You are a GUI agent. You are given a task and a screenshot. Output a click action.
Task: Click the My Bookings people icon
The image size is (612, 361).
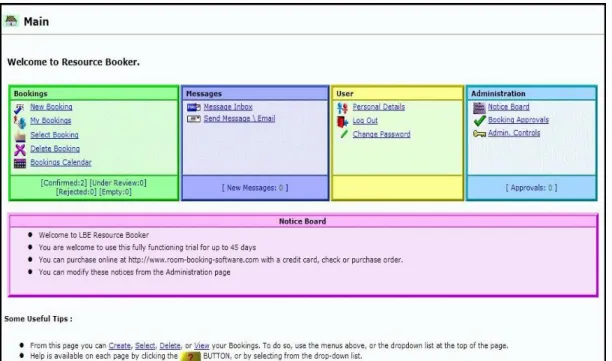pos(20,122)
